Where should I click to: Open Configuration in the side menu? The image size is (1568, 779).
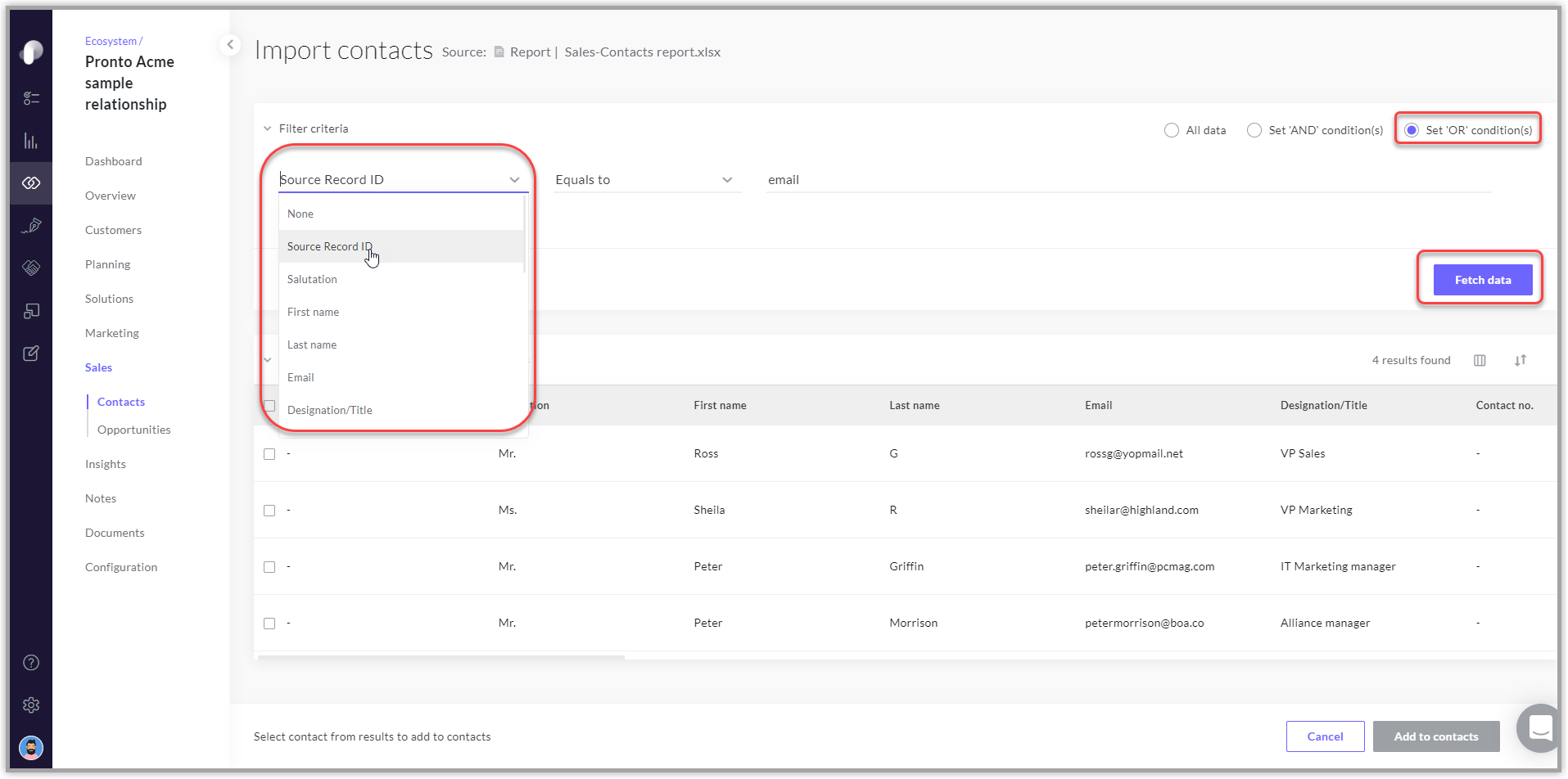click(x=121, y=567)
